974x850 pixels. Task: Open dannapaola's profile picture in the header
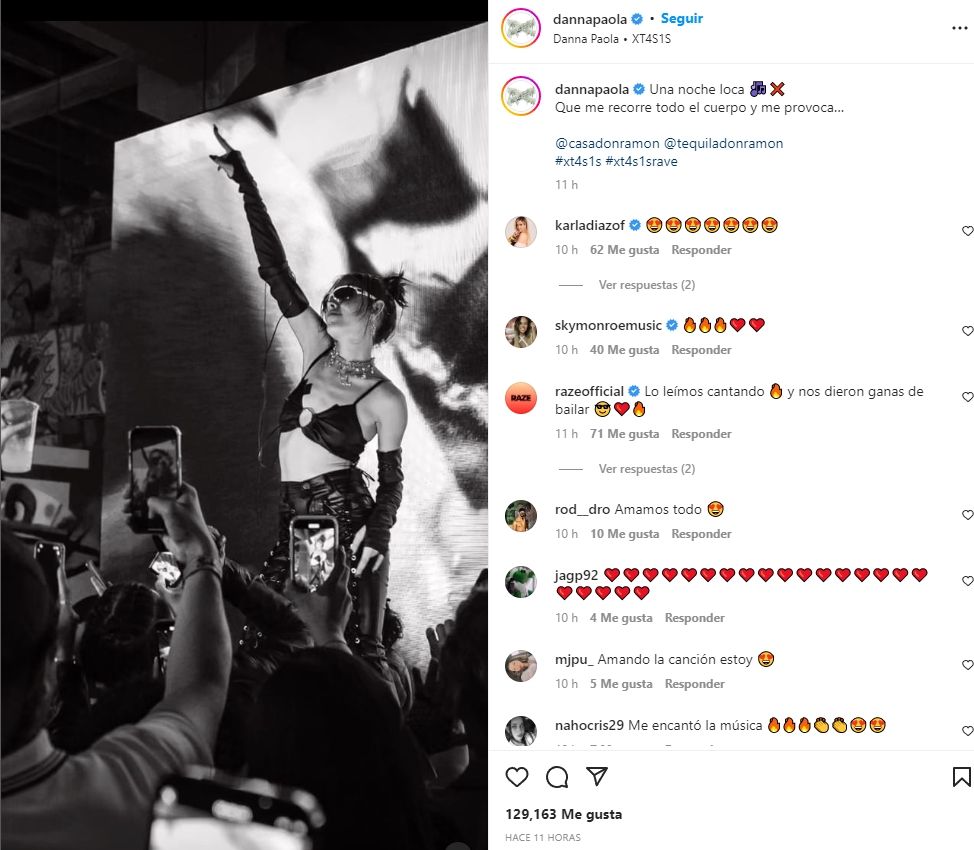click(x=521, y=28)
